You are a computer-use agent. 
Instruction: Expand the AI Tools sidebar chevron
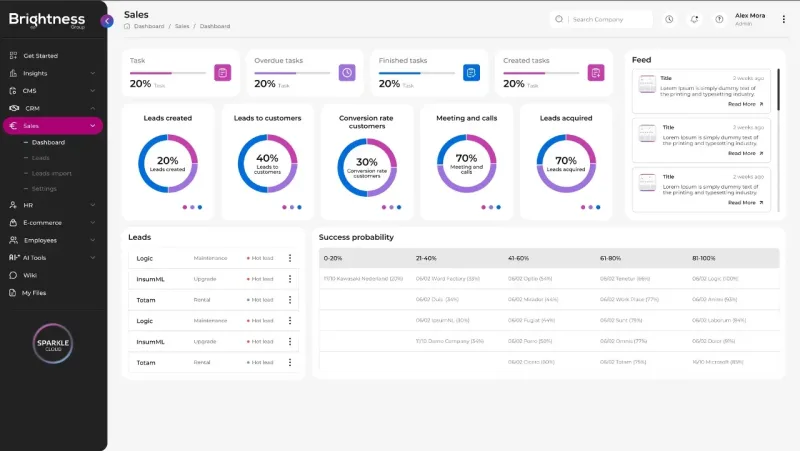click(92, 258)
